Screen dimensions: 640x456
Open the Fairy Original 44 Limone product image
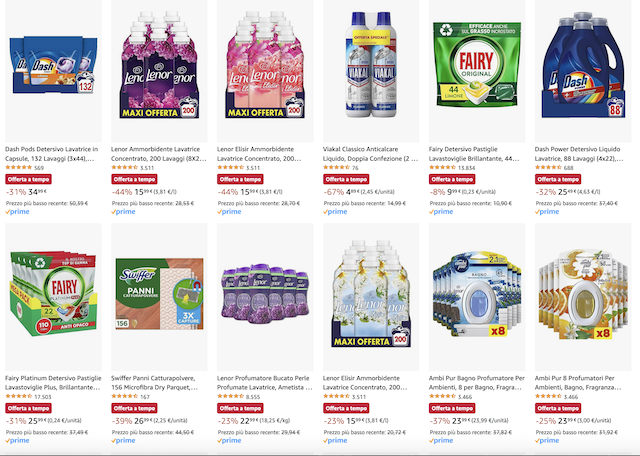tap(477, 65)
